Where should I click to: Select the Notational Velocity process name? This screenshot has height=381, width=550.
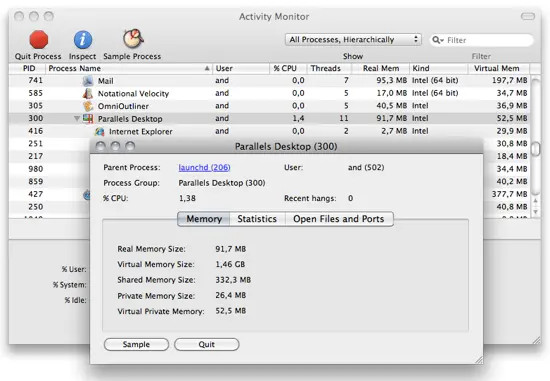click(133, 94)
